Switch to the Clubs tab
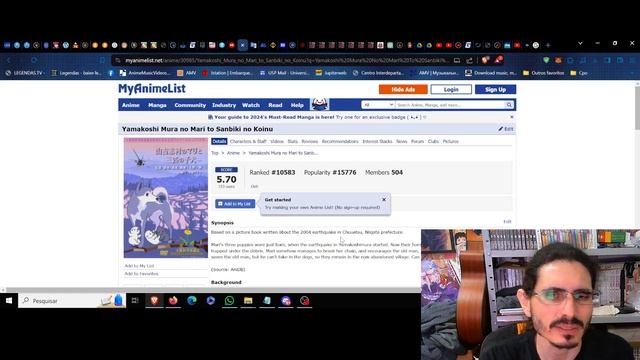The width and height of the screenshot is (640, 360). pos(433,141)
